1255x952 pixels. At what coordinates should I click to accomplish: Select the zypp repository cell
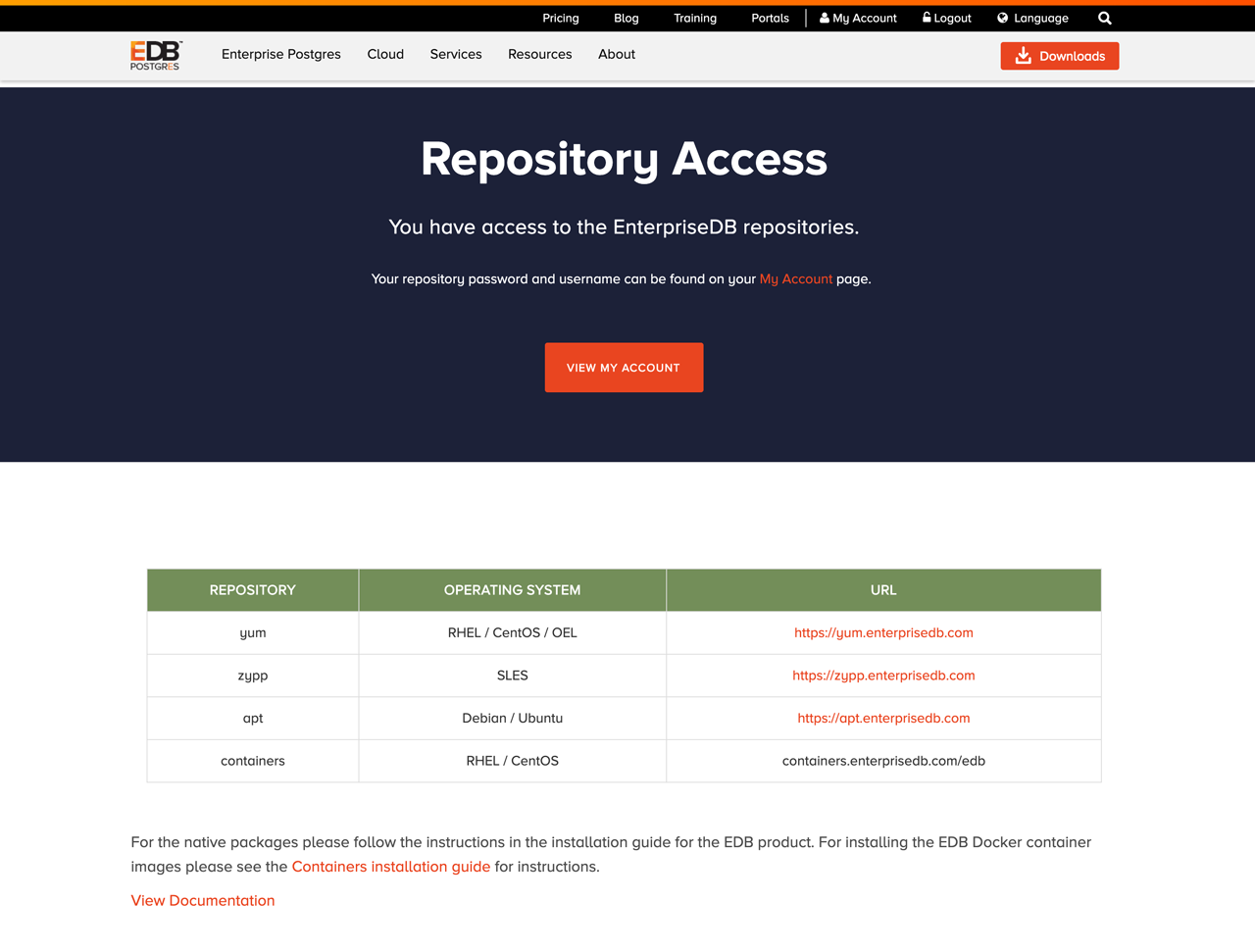[x=253, y=676]
